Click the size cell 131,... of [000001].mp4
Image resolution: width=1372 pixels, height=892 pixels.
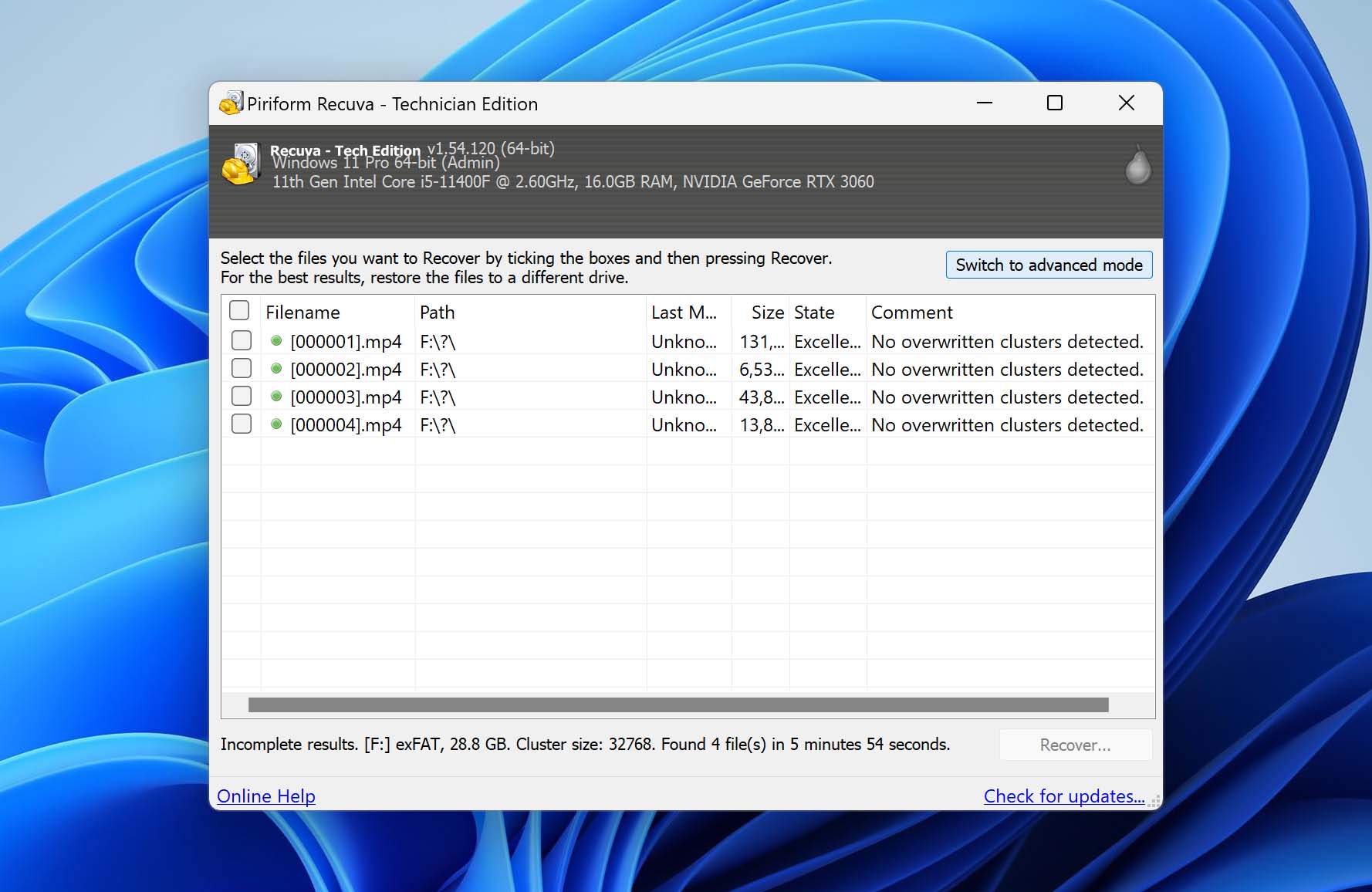[x=762, y=341]
